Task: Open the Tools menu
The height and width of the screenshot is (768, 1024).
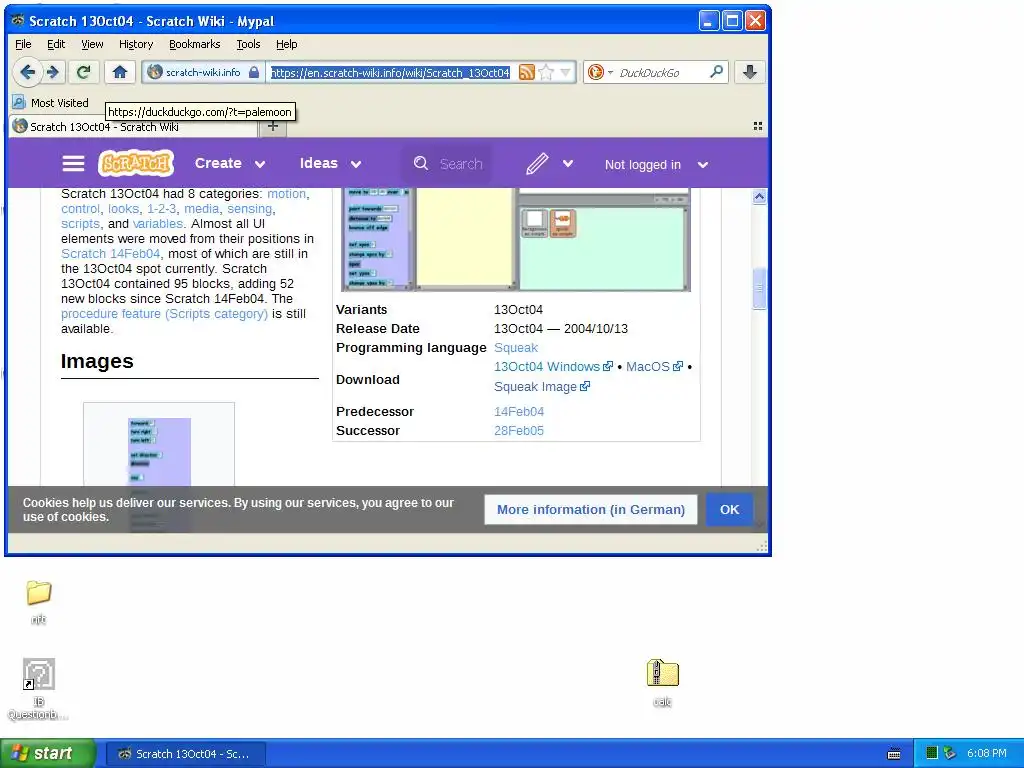Action: pos(248,44)
